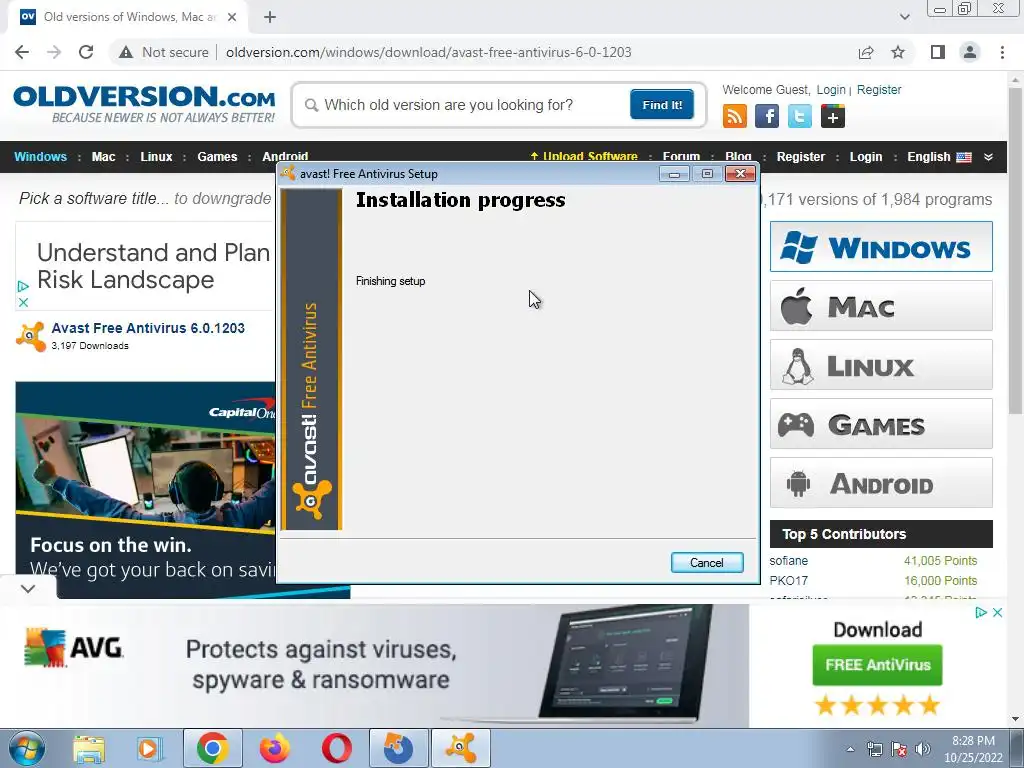Click the FREE AntiVirus download button
Screen dimensions: 1024x768
click(x=877, y=665)
